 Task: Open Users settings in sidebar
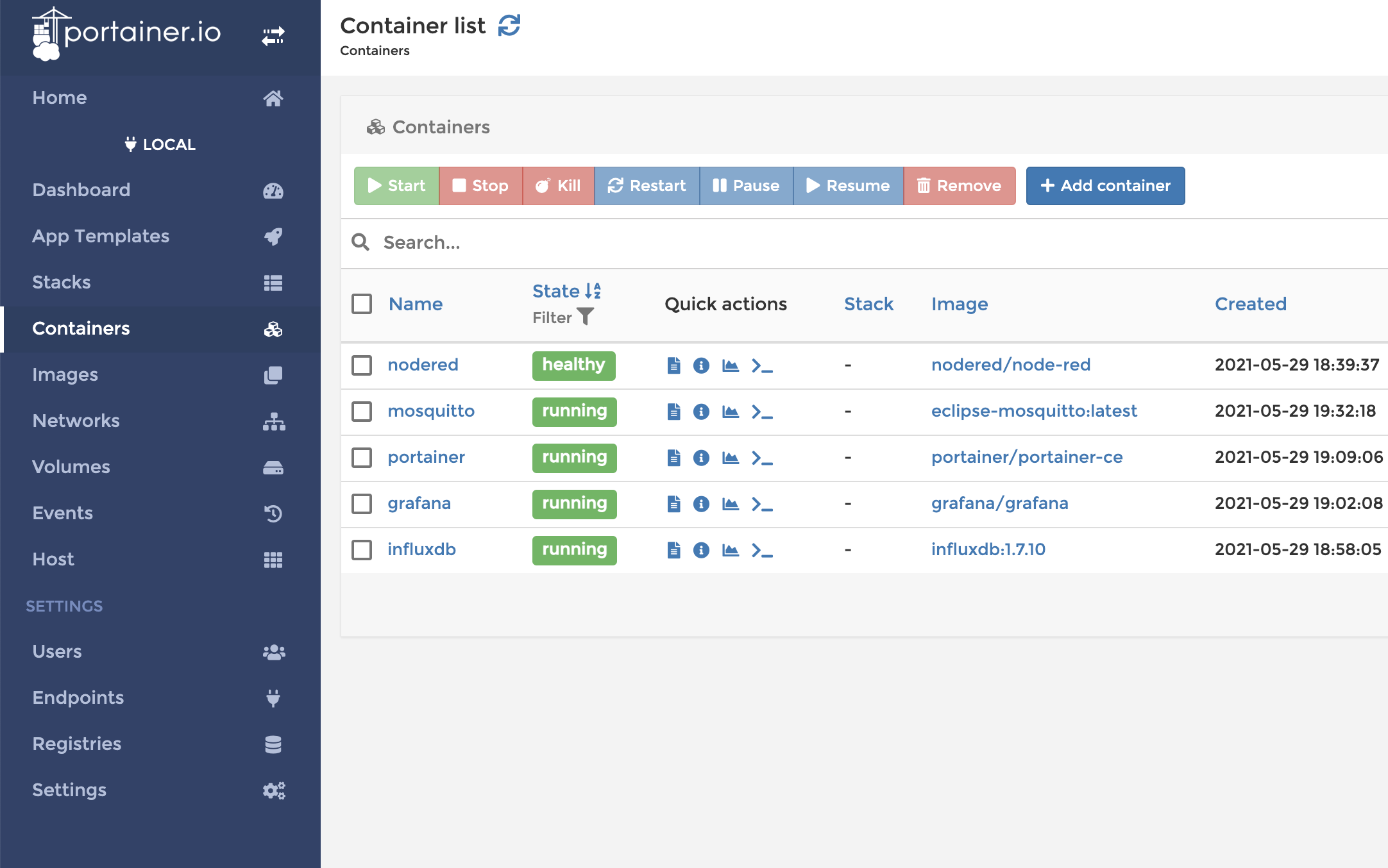[x=160, y=651]
